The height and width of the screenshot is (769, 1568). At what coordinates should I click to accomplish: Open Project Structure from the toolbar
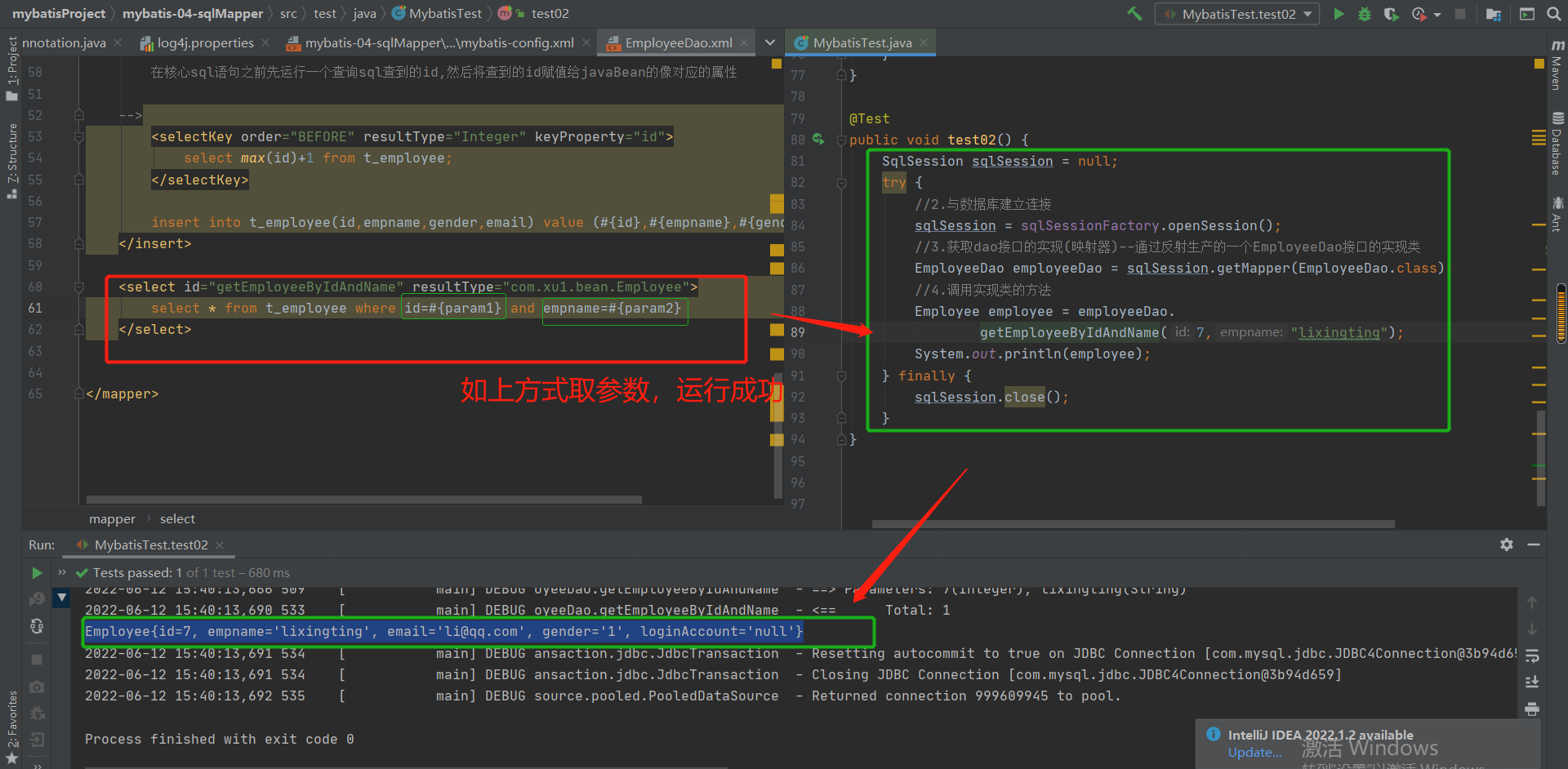pos(1494,14)
